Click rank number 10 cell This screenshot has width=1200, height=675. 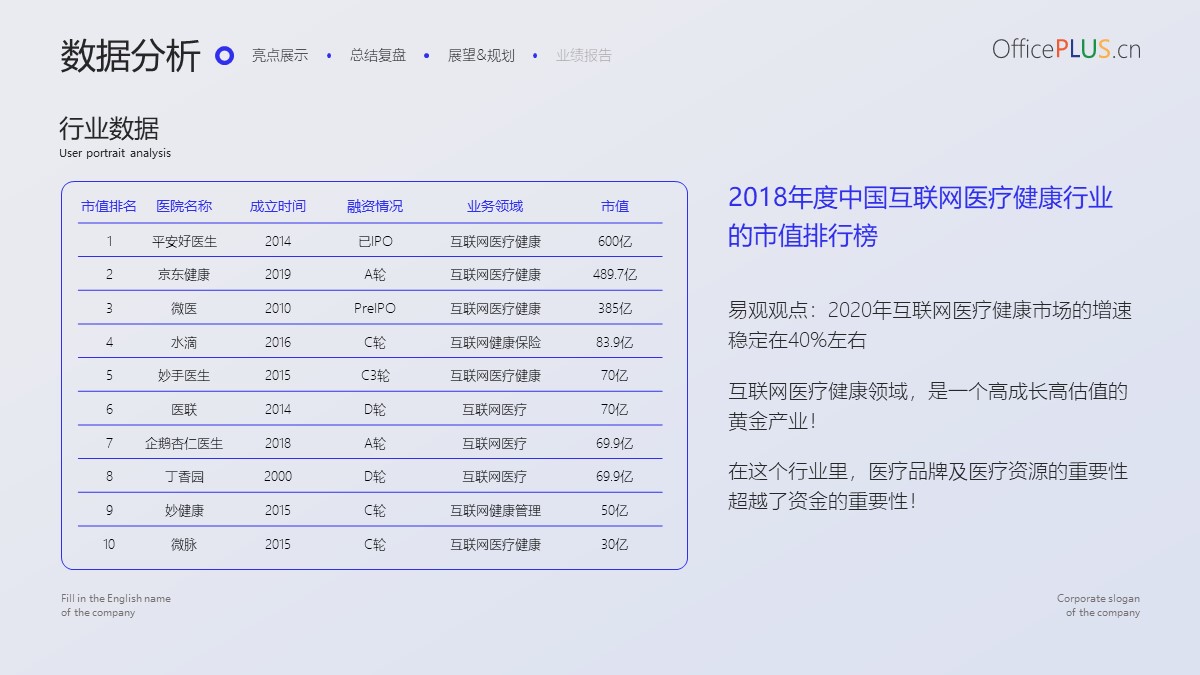[x=109, y=544]
